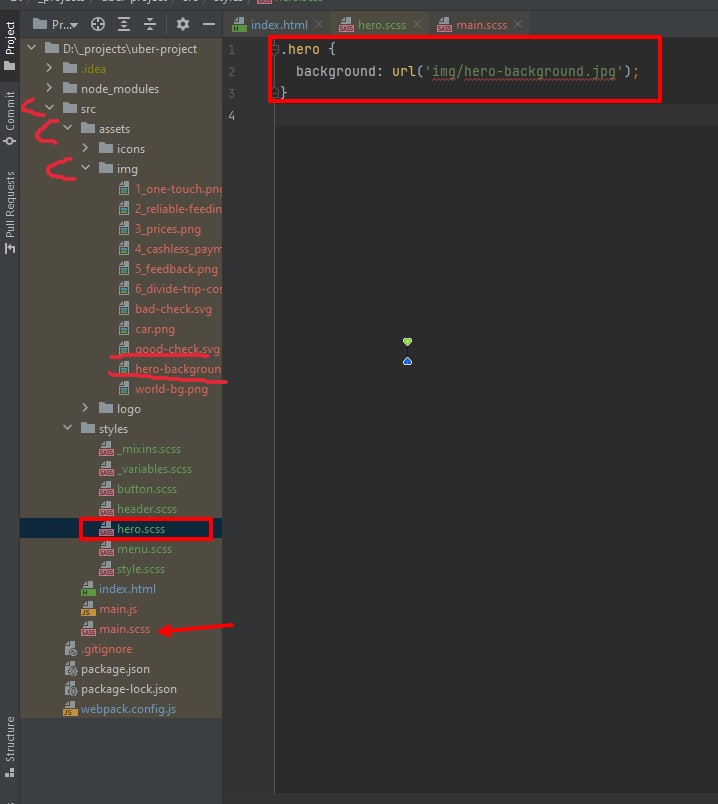Collapse the img folder
Screen dimensions: 718x804
point(86,168)
